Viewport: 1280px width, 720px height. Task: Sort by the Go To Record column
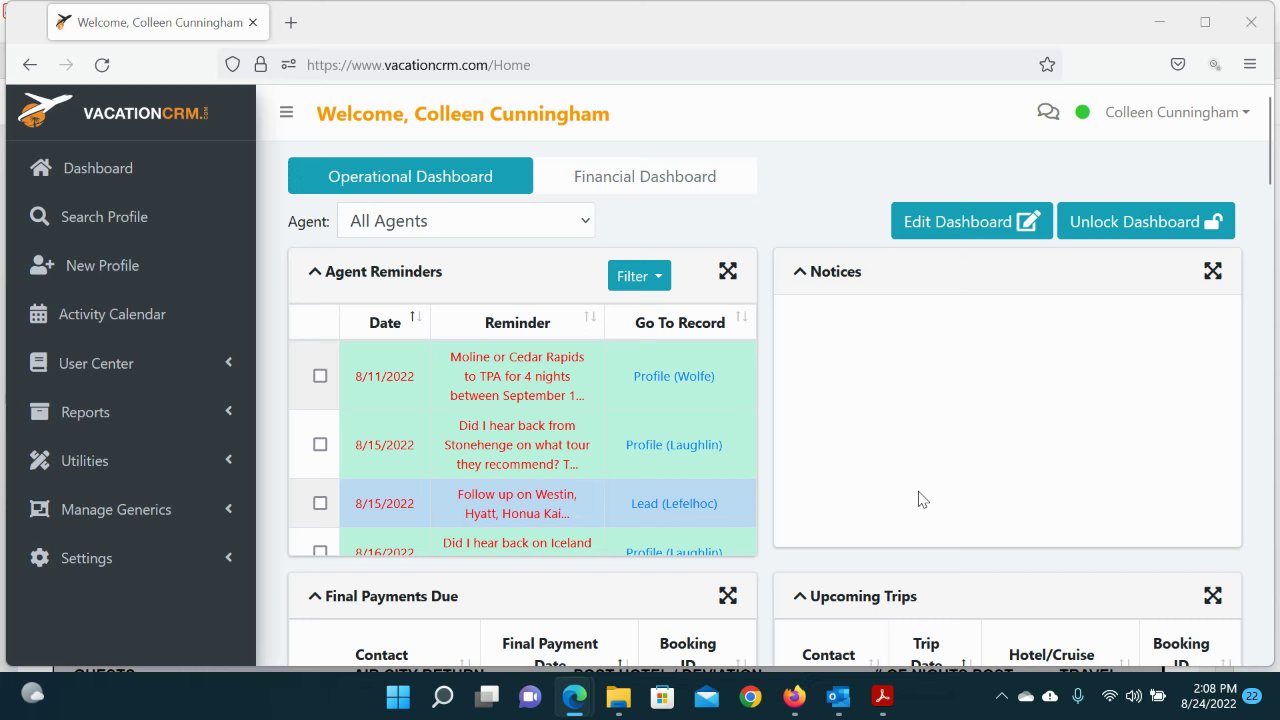680,322
